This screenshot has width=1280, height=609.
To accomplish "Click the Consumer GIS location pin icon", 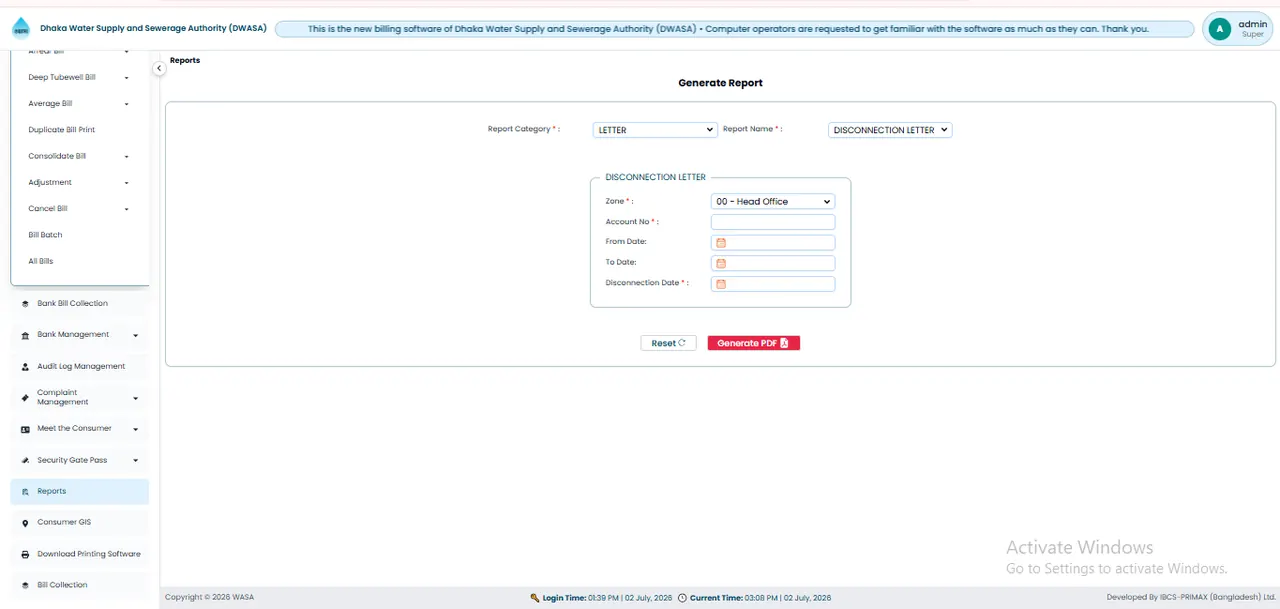I will (x=25, y=523).
